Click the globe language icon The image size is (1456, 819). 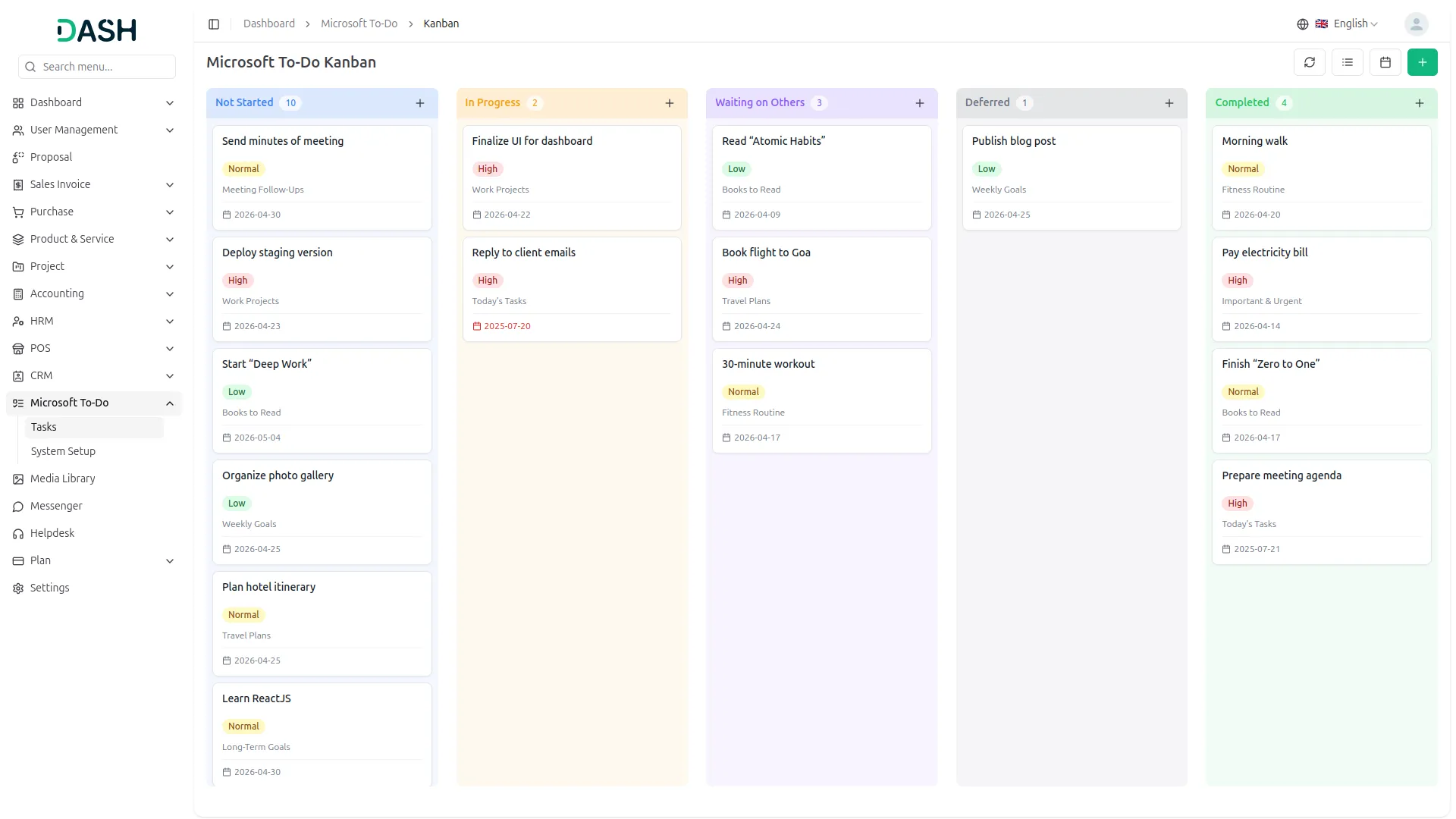1303,24
